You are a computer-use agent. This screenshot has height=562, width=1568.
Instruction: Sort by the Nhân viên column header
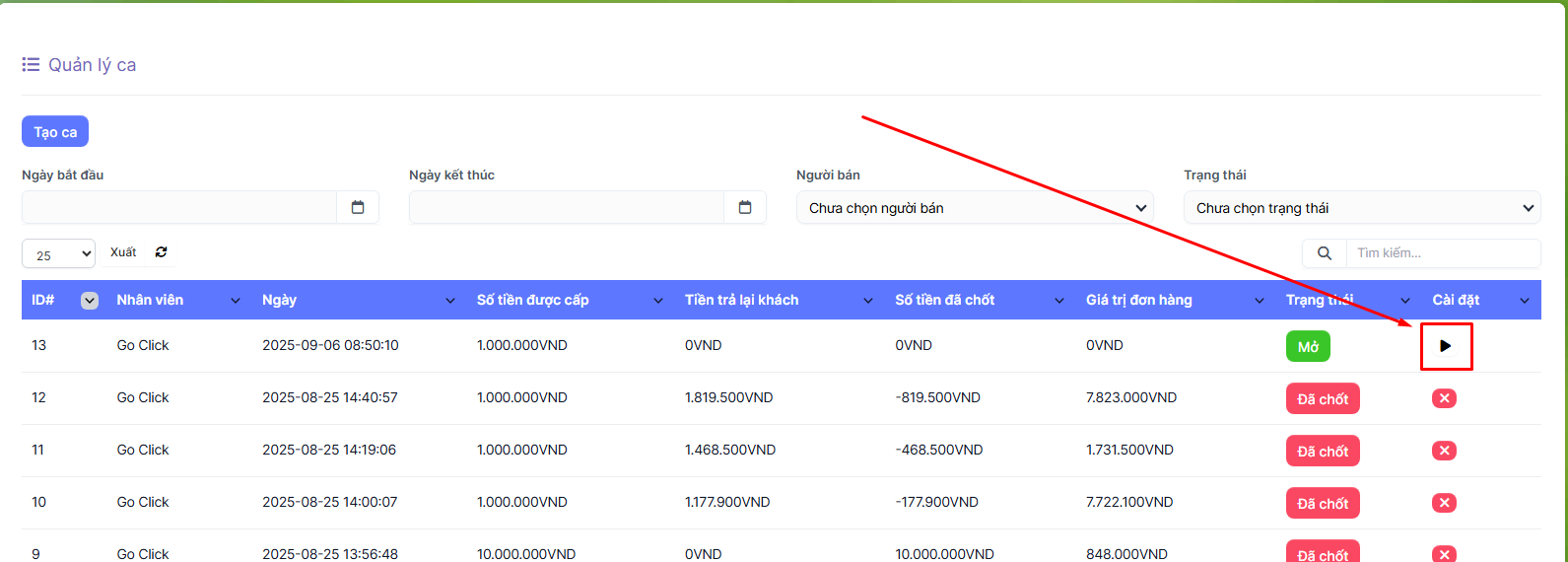[150, 300]
